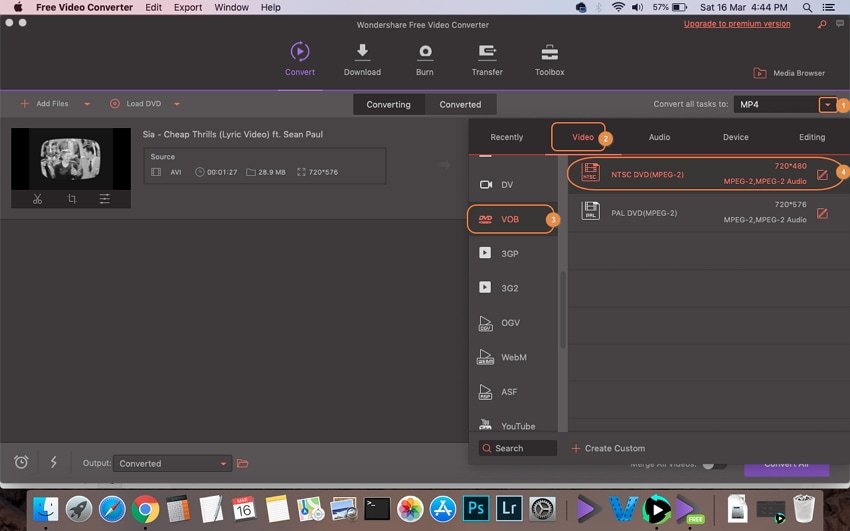Edit the NTSC DVD preset settings
The height and width of the screenshot is (531, 850).
(x=822, y=174)
